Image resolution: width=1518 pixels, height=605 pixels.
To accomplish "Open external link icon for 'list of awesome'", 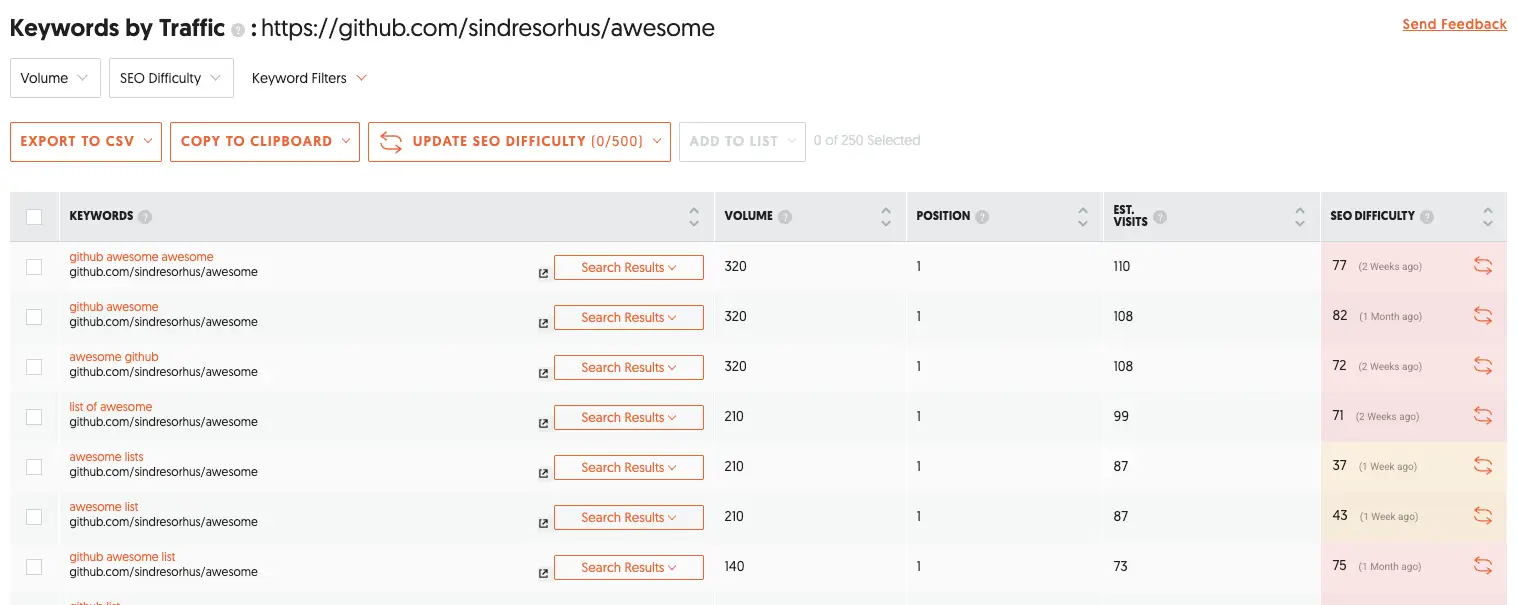I will coord(543,423).
